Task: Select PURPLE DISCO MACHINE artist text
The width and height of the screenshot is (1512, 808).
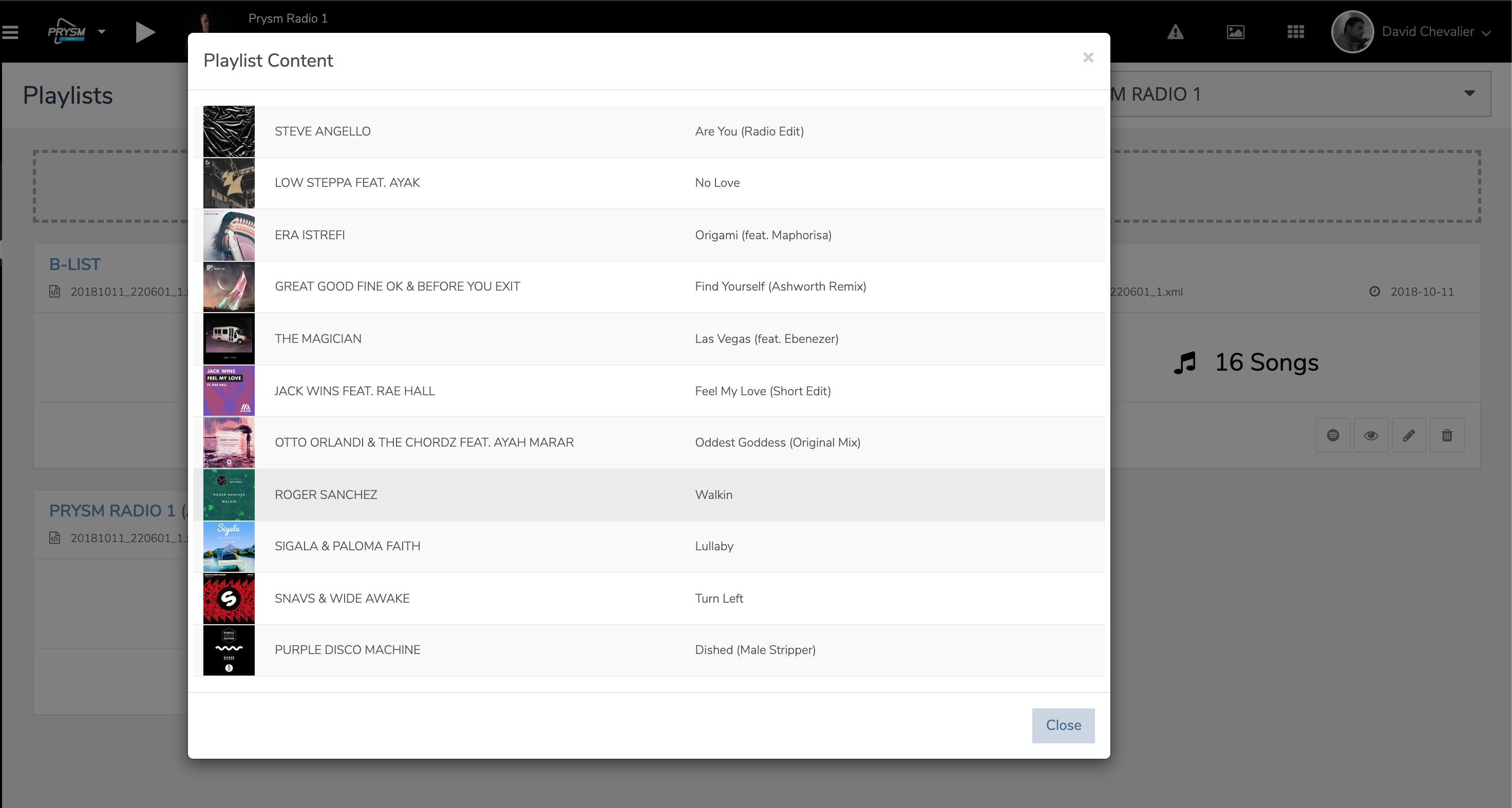Action: click(347, 650)
